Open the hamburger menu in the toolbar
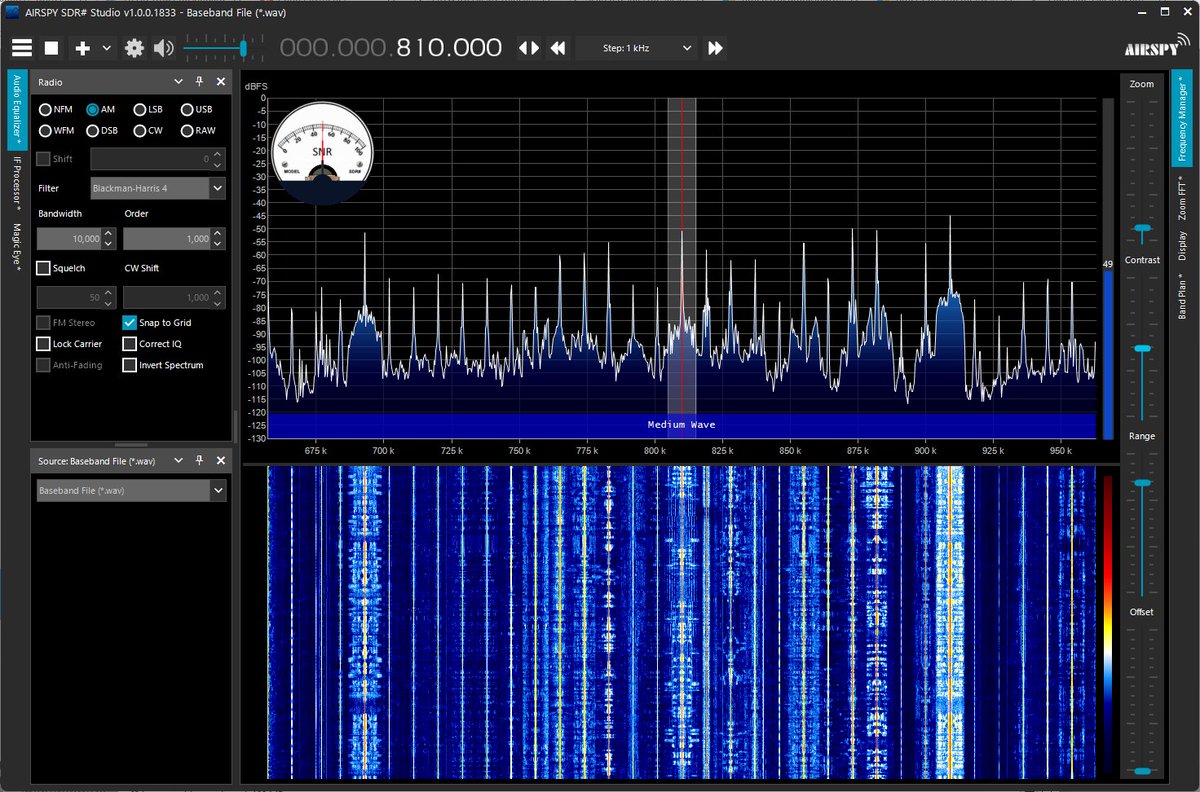 point(22,47)
